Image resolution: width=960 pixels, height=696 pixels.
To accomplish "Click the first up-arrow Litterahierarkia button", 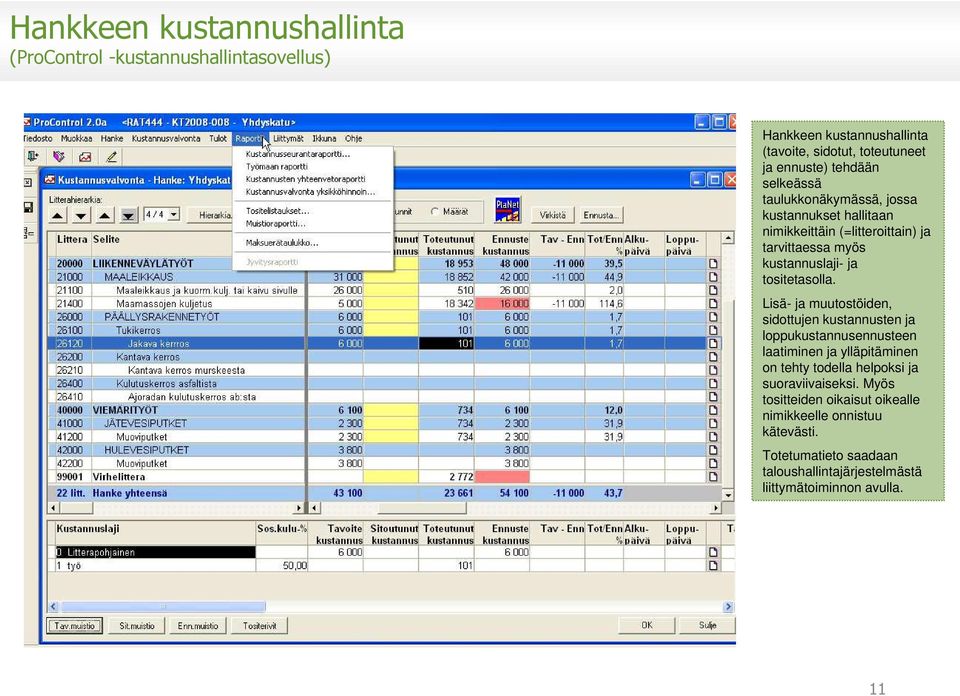I will tap(58, 215).
